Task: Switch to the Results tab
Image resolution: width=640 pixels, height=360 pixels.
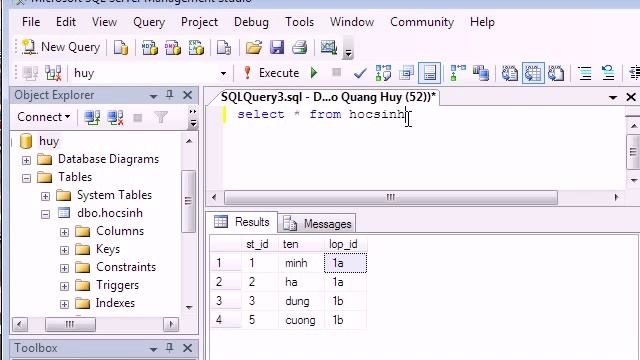Action: pos(242,222)
